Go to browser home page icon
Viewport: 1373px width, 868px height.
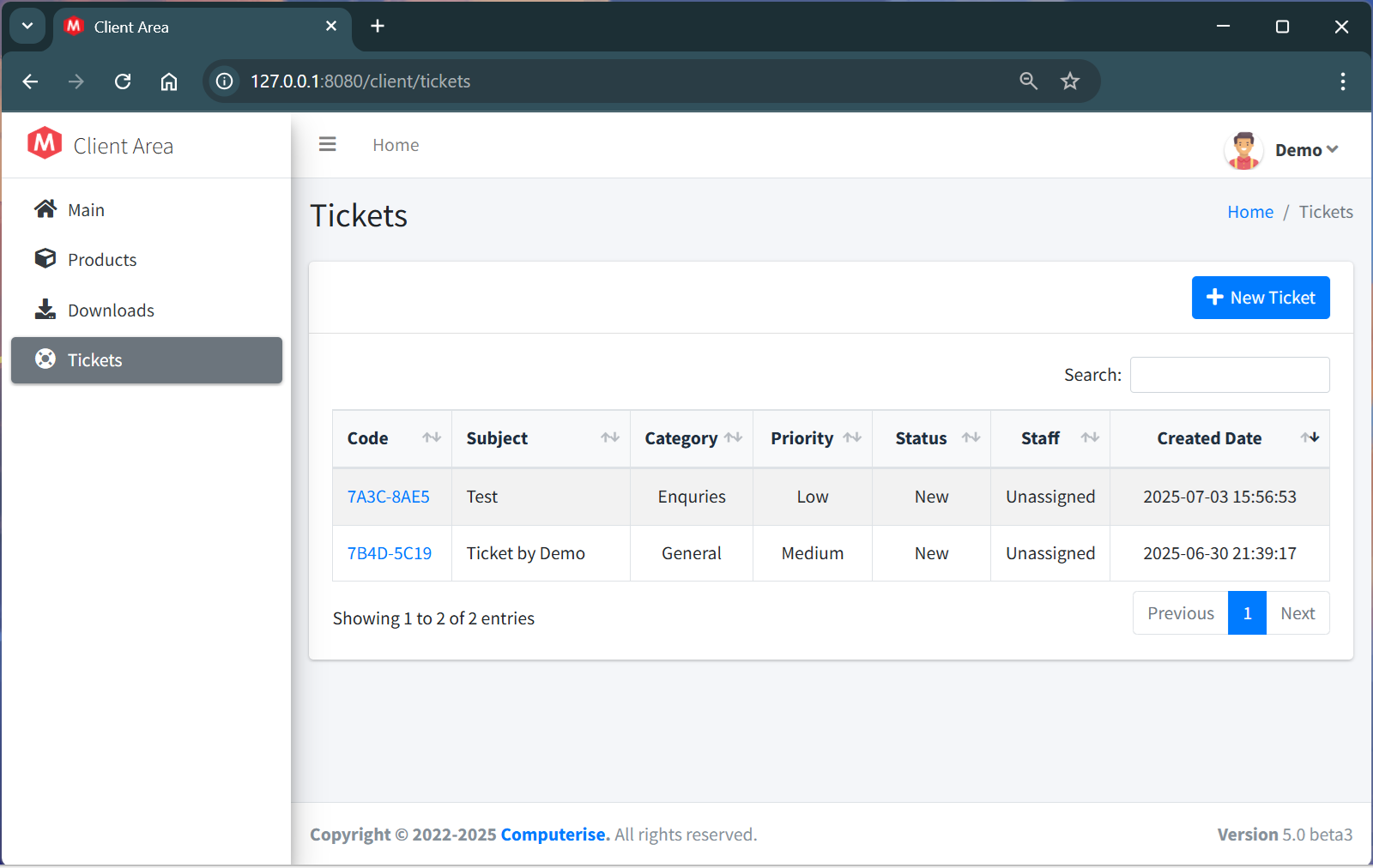(x=169, y=81)
